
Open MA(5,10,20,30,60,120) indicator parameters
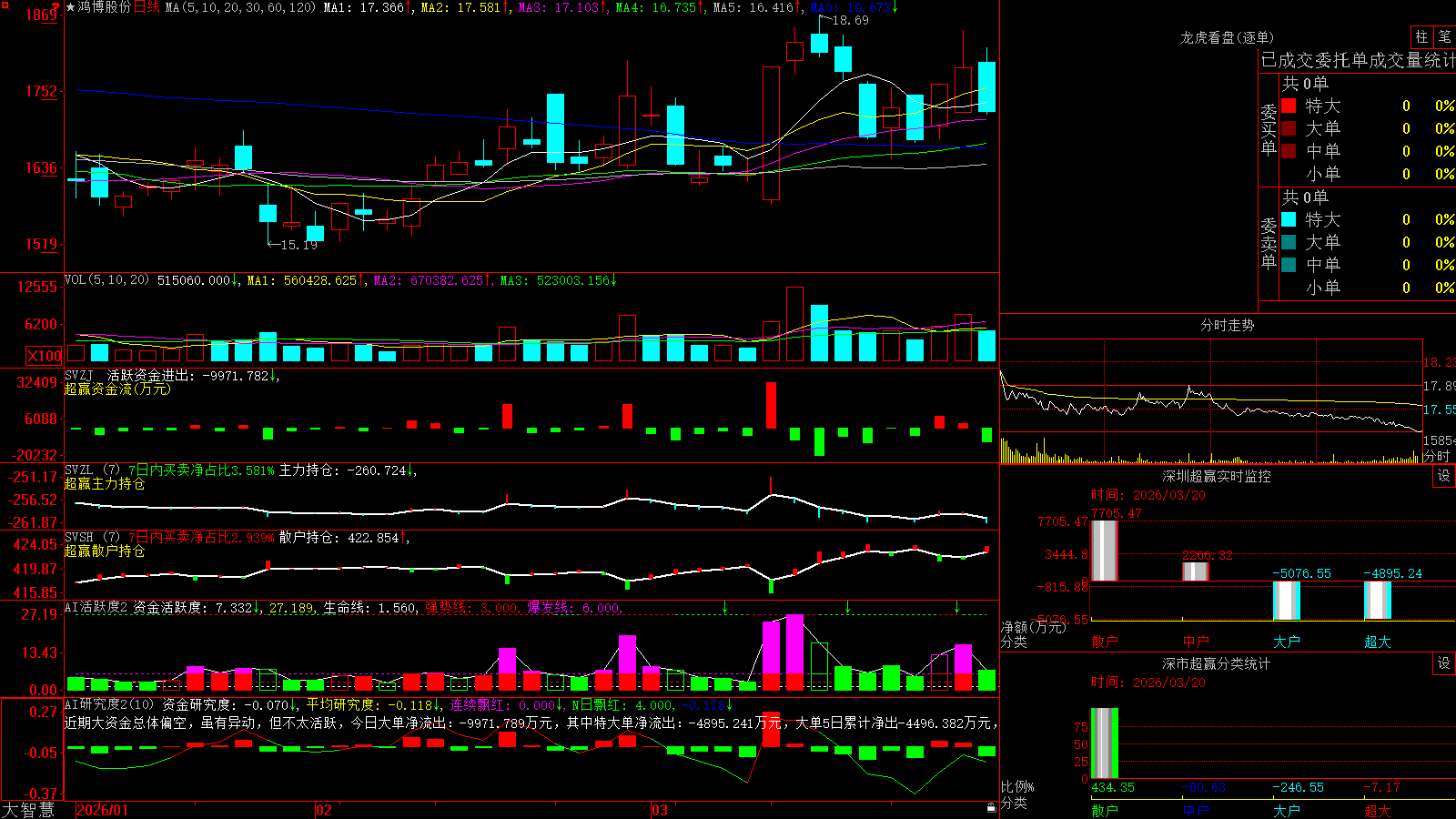(240, 7)
